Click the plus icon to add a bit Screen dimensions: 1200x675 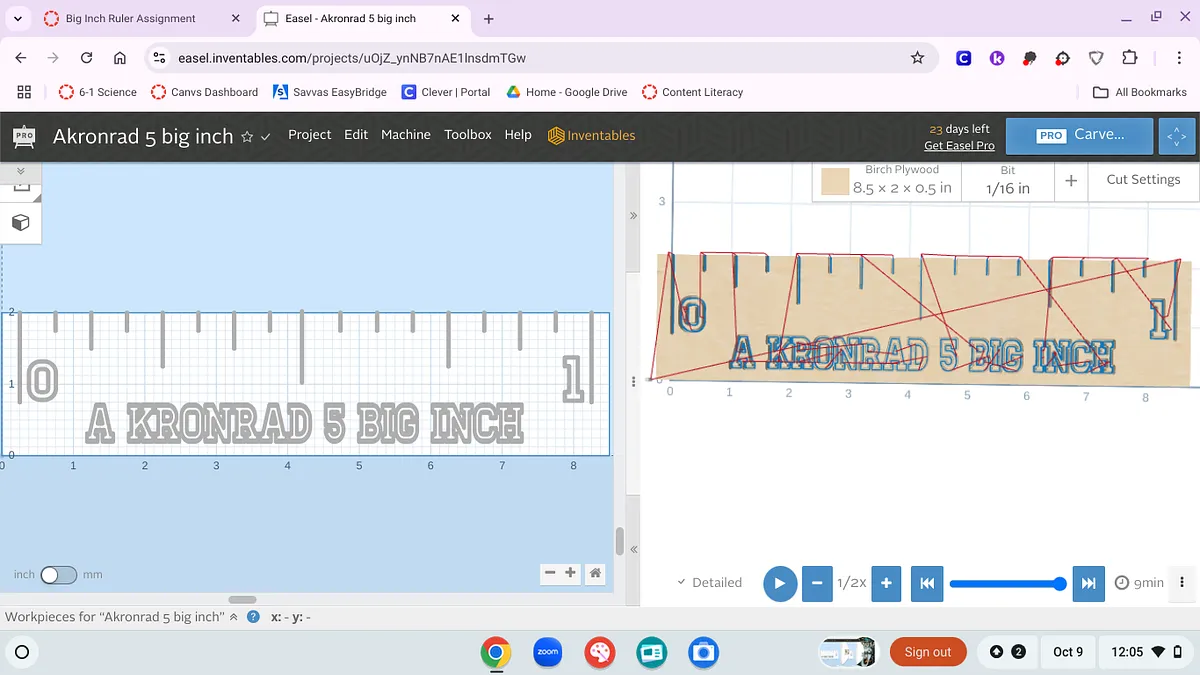(x=1070, y=181)
